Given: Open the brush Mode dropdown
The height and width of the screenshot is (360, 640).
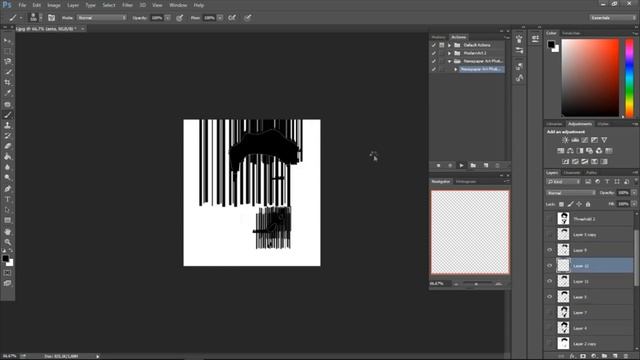Looking at the screenshot, I should click(x=102, y=18).
